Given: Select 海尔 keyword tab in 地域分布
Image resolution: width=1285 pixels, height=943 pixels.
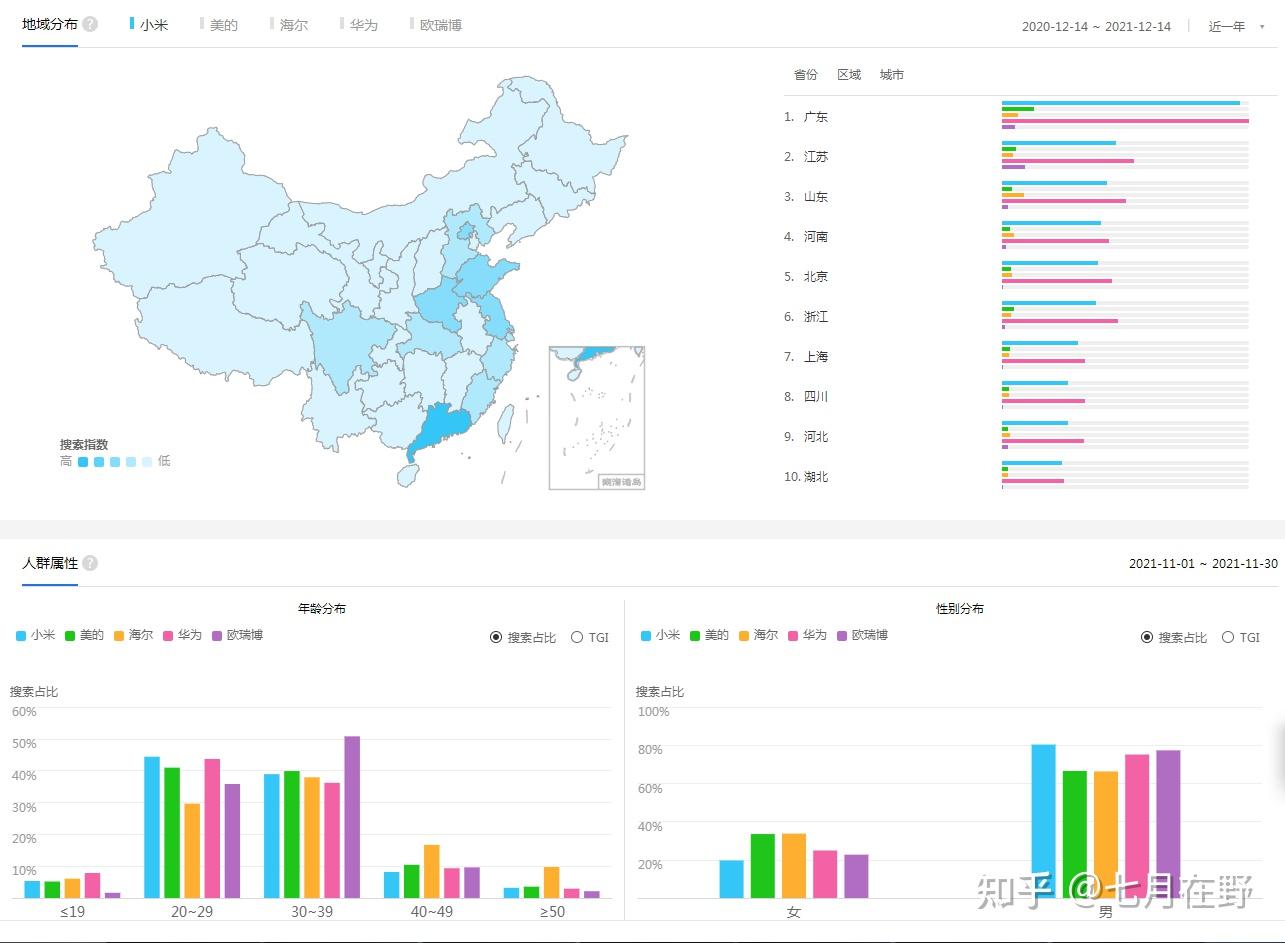Looking at the screenshot, I should click(x=289, y=25).
